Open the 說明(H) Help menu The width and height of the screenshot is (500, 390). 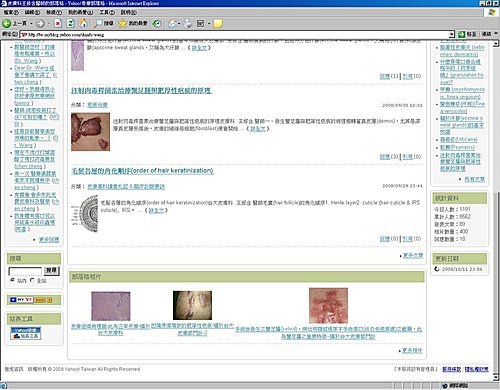pyautogui.click(x=128, y=12)
